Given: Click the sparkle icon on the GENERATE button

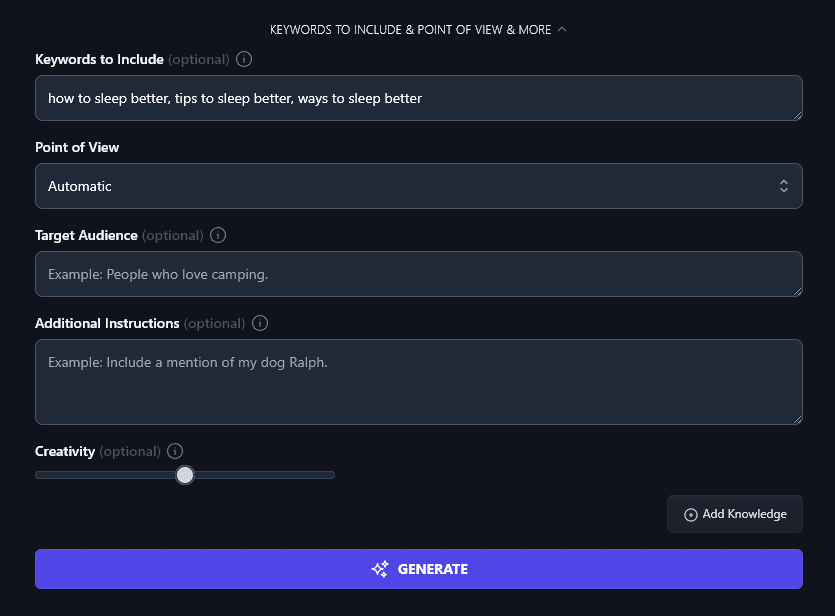Looking at the screenshot, I should (x=380, y=568).
